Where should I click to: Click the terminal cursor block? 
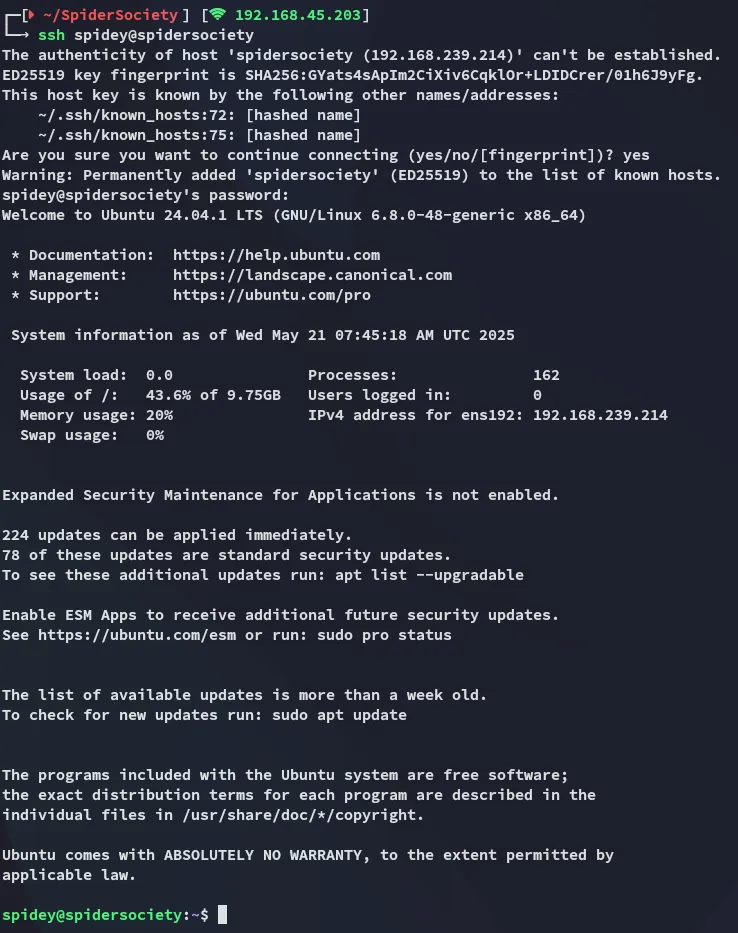[222, 915]
